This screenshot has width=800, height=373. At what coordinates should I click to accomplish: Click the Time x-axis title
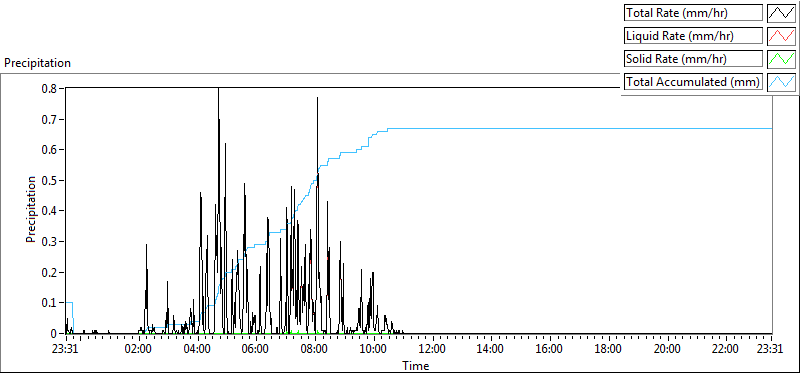416,365
